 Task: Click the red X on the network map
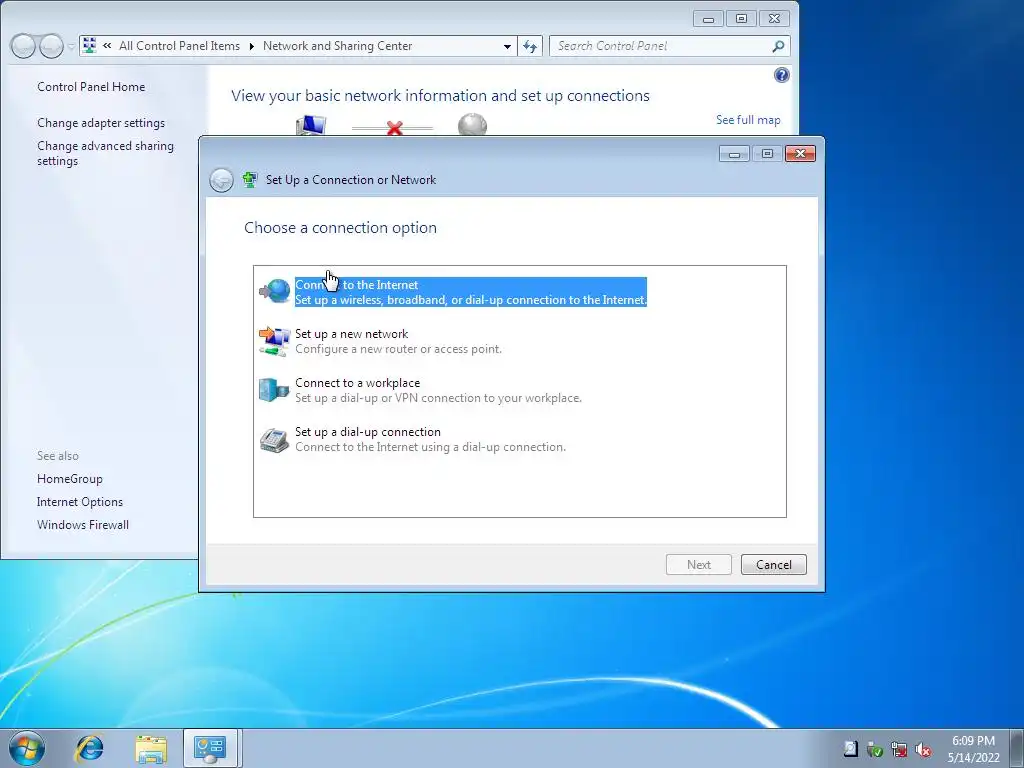(x=394, y=128)
